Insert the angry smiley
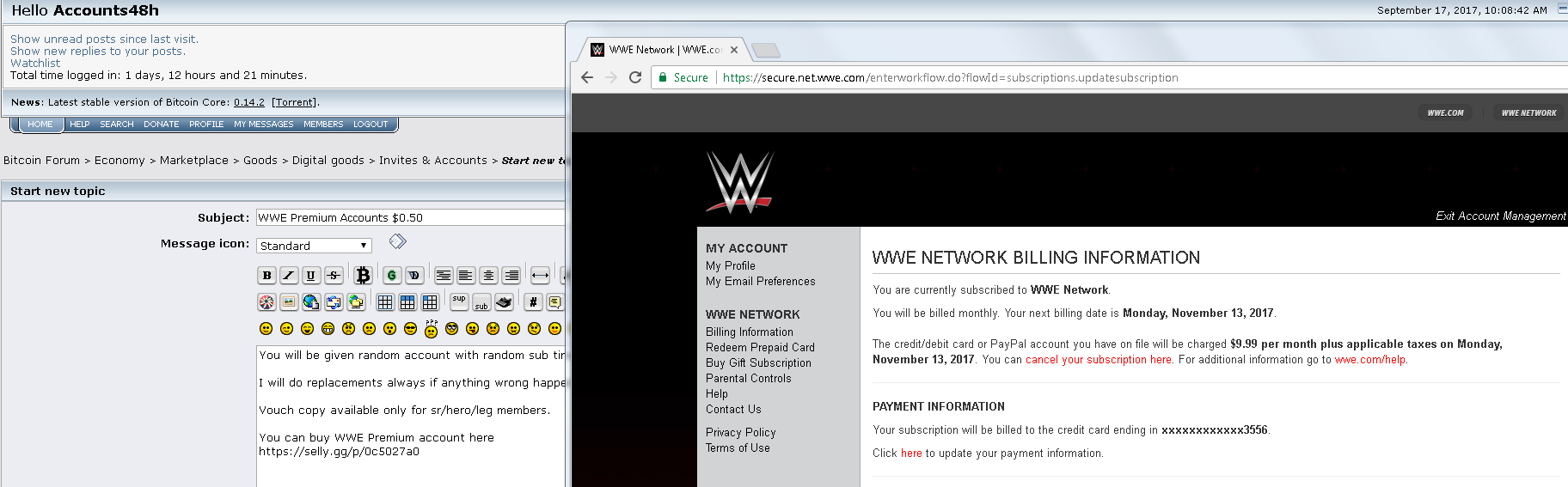 (x=348, y=328)
